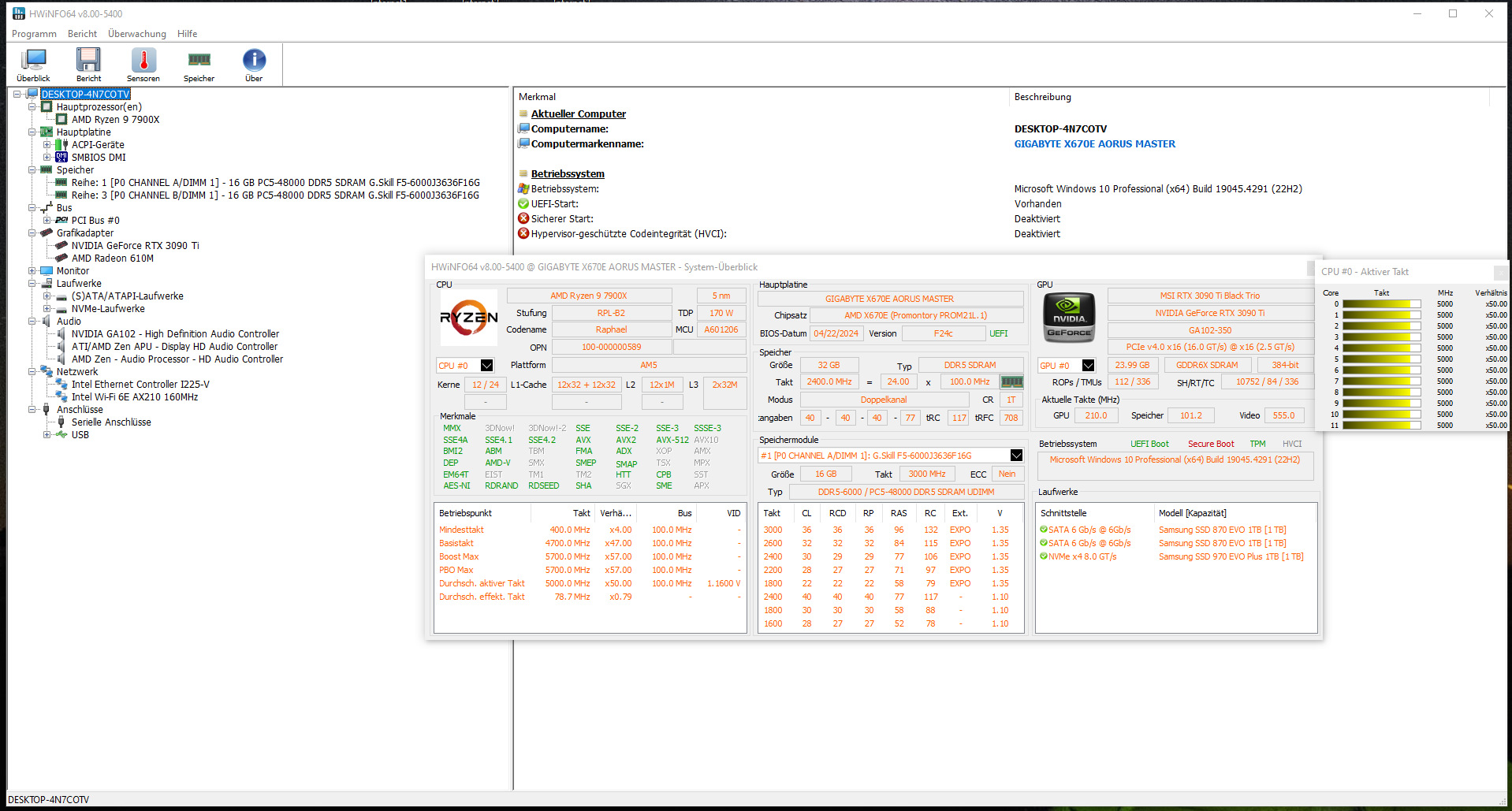1512x811 pixels.
Task: Expand the NVMe-Laufwerke node
Action: [47, 308]
